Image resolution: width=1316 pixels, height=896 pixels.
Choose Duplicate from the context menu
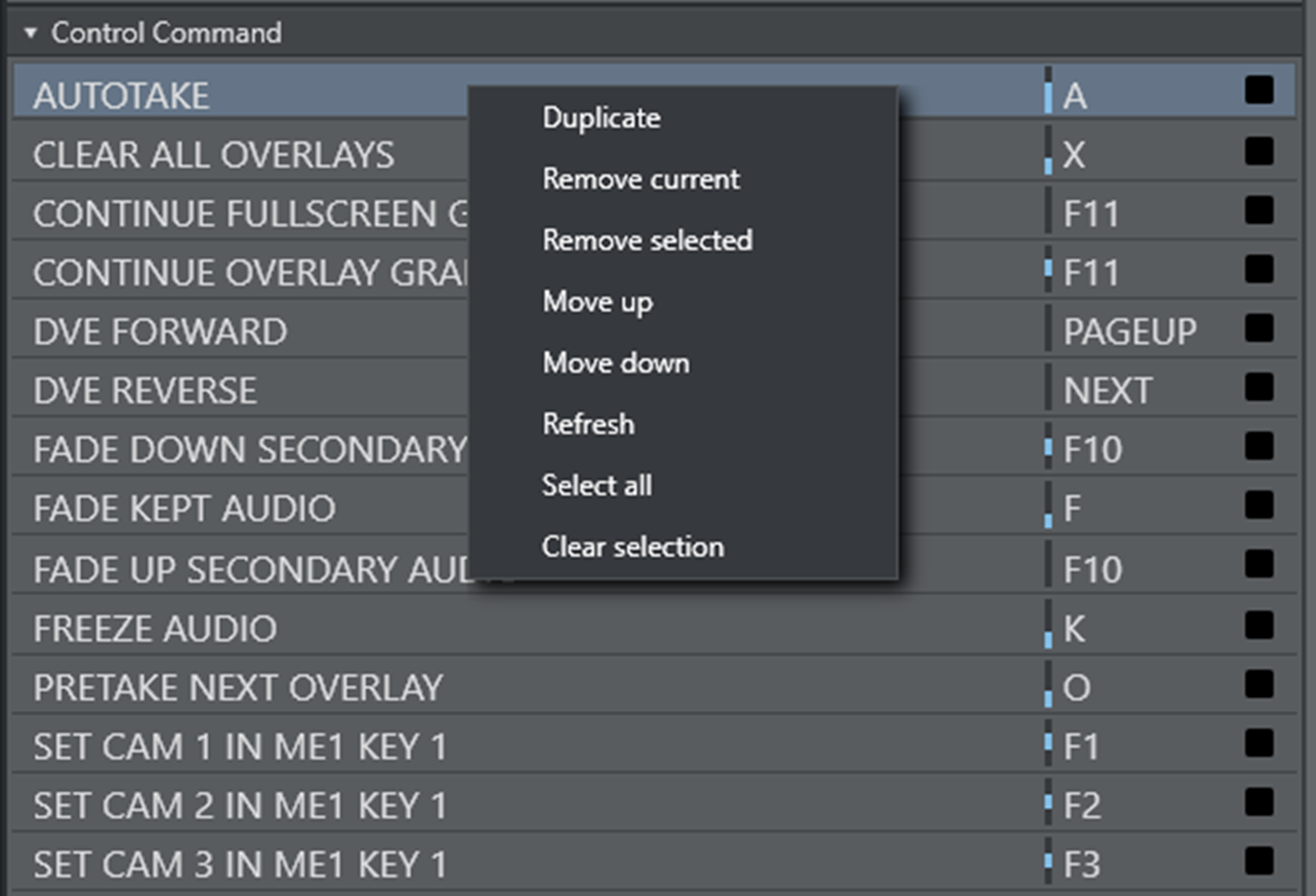601,118
